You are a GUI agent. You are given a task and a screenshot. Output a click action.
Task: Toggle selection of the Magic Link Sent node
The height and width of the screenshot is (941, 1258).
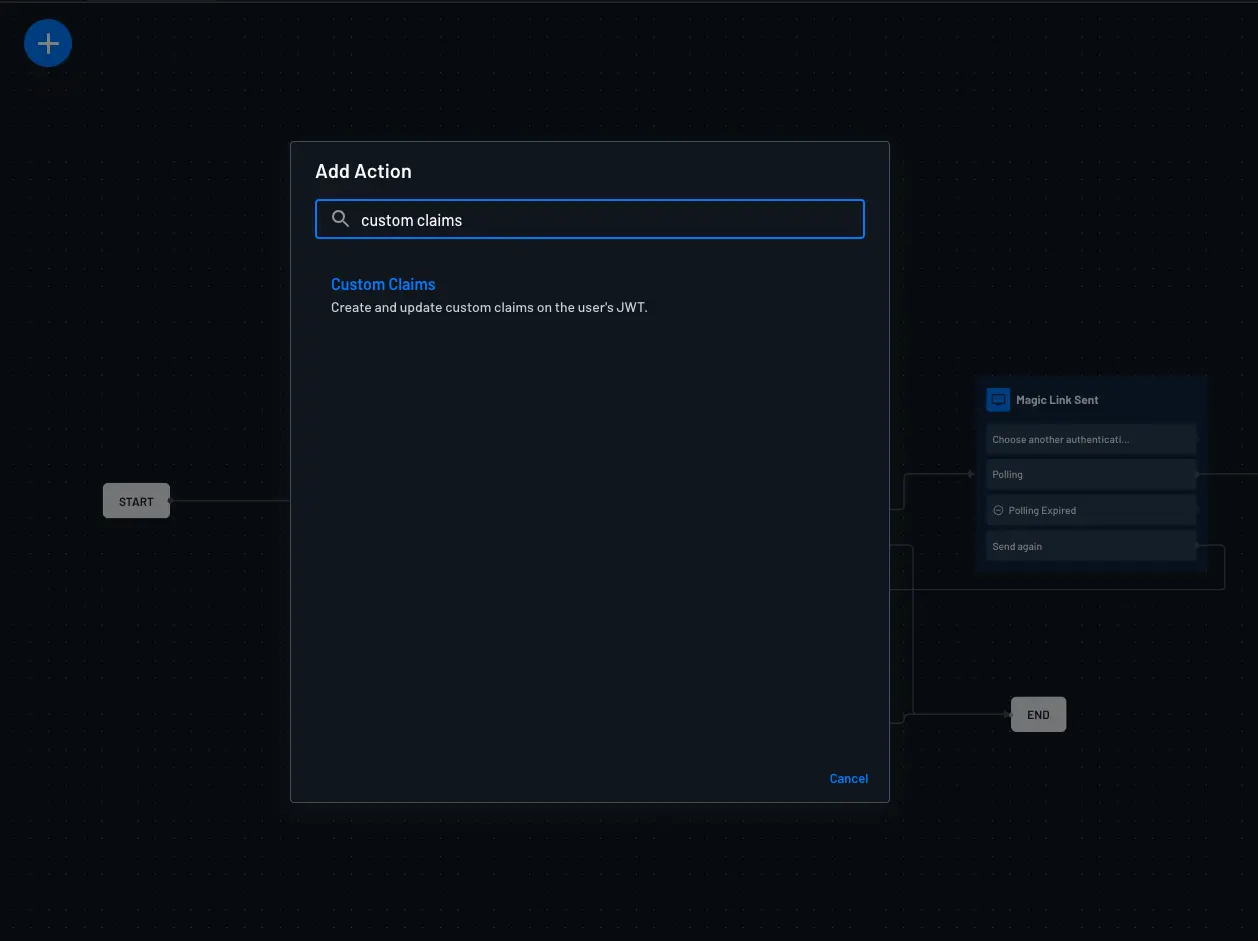pyautogui.click(x=1090, y=399)
